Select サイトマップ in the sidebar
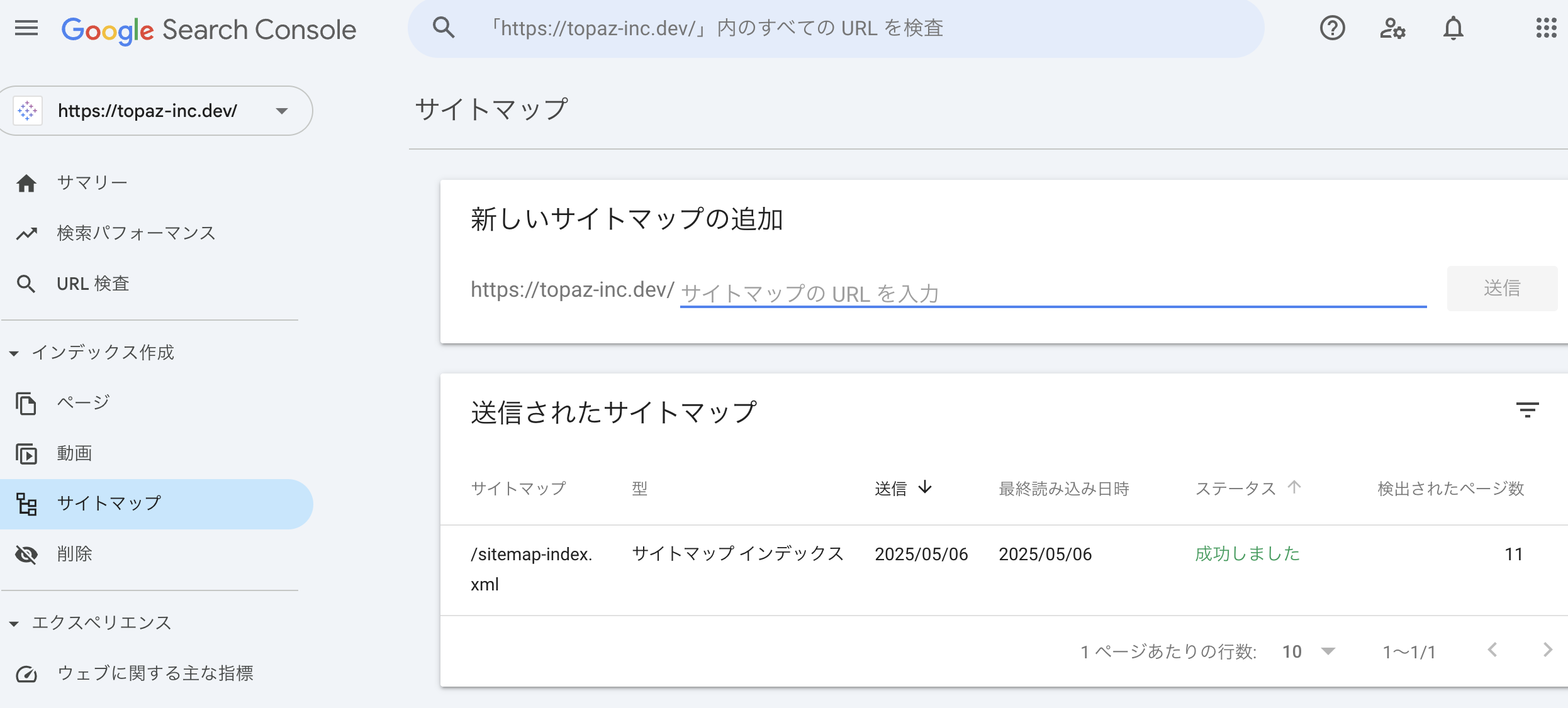This screenshot has height=708, width=1568. [157, 504]
